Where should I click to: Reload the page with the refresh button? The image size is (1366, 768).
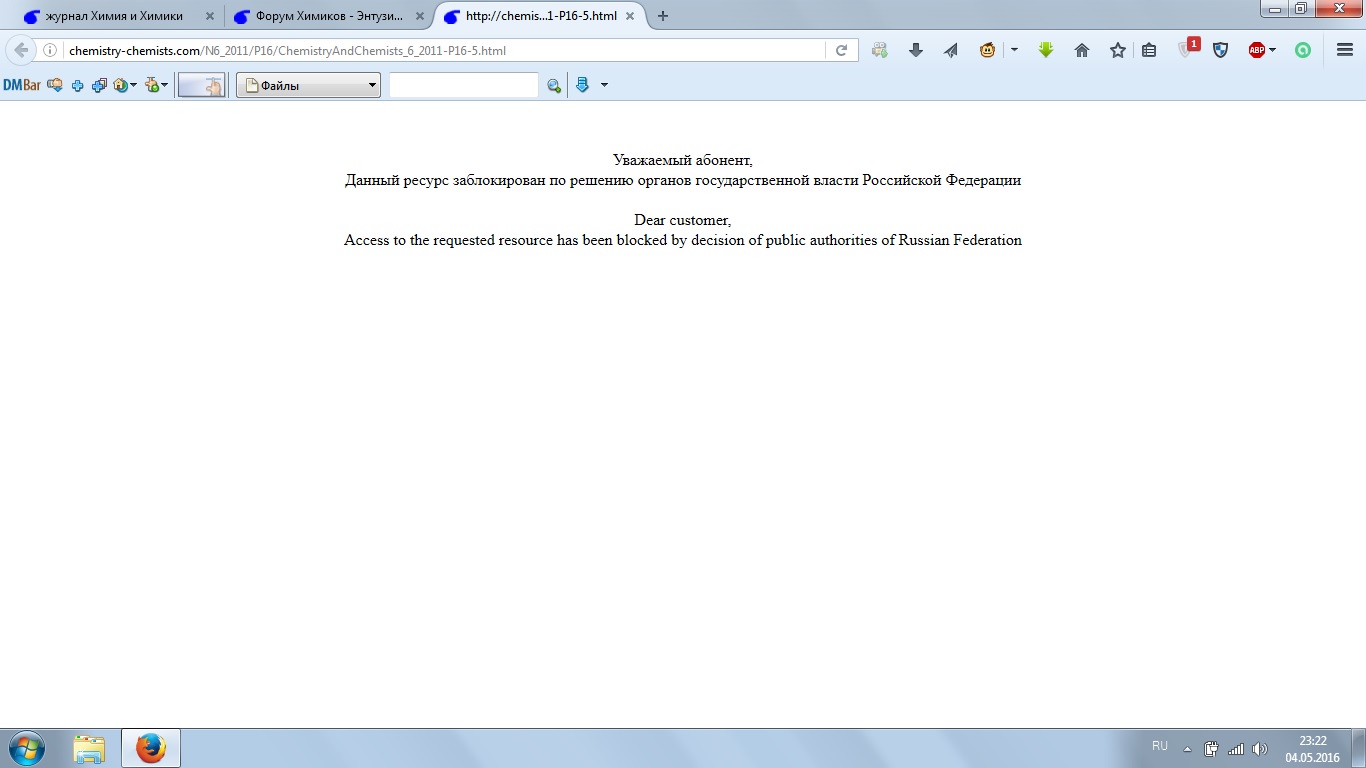tap(841, 50)
